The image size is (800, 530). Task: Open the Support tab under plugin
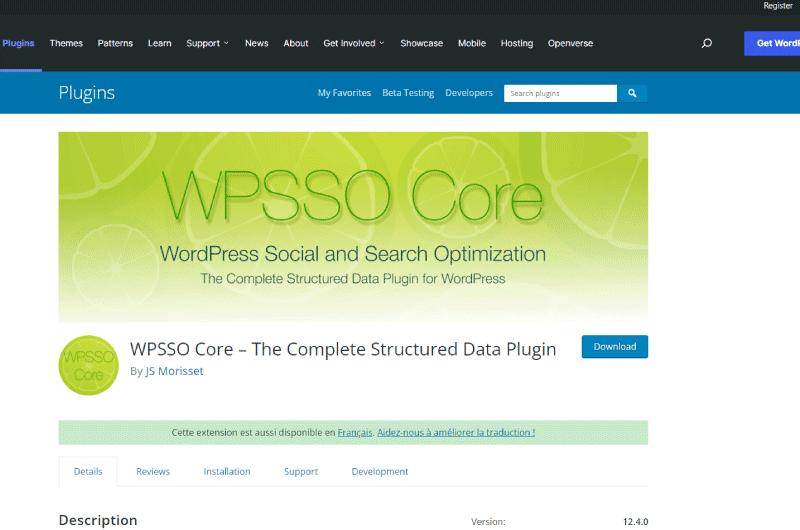[301, 471]
